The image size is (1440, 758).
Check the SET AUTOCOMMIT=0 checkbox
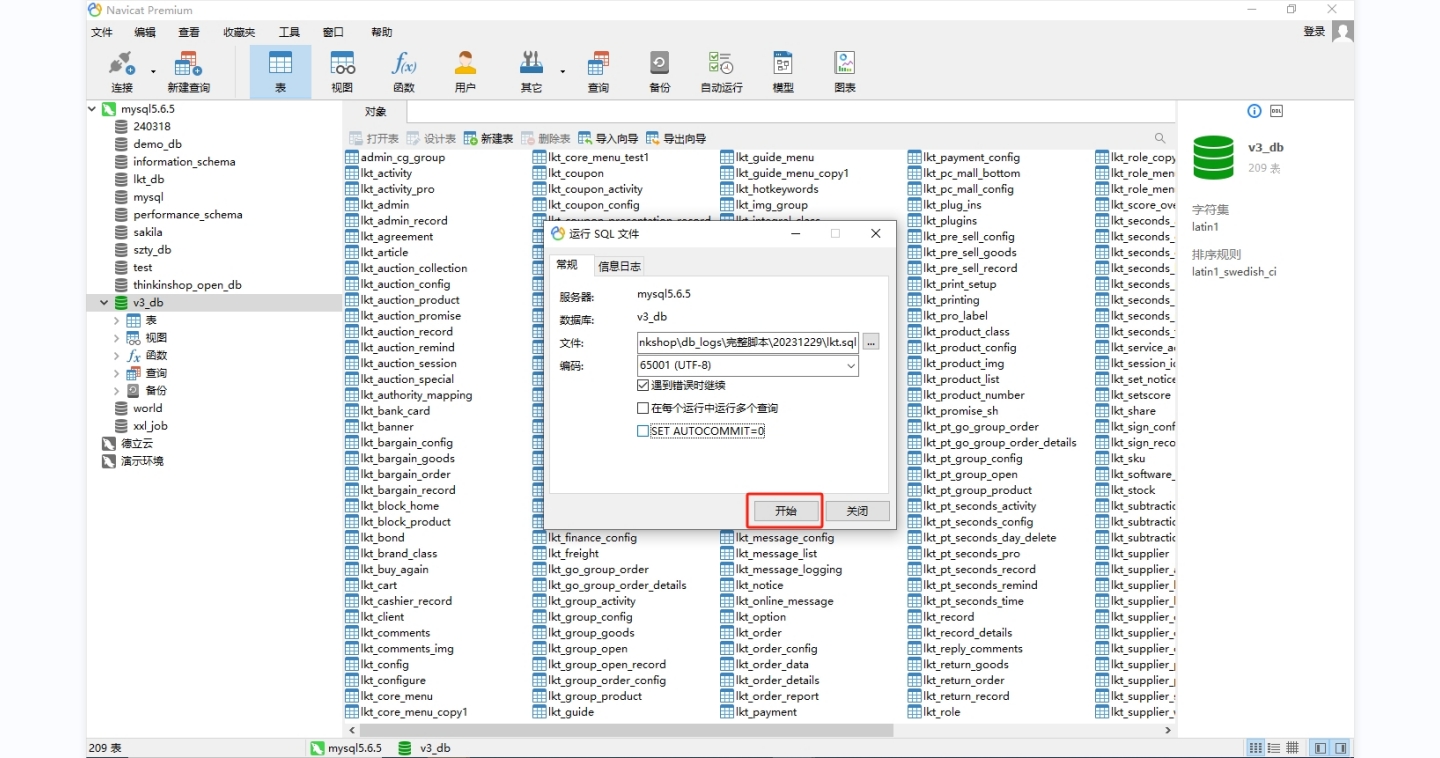643,431
